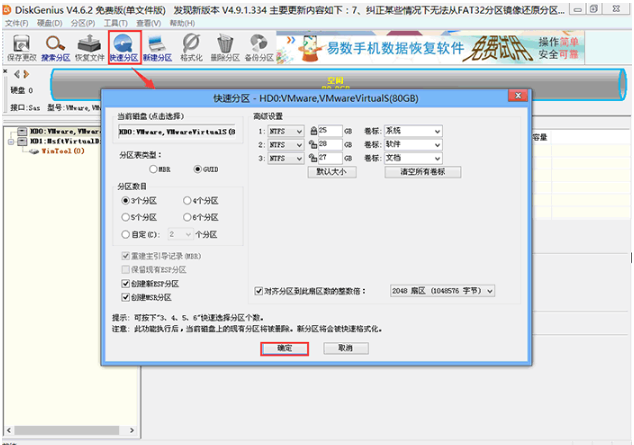
Task: Click the HD1 disk icon in the tree
Action: pyautogui.click(x=22, y=141)
